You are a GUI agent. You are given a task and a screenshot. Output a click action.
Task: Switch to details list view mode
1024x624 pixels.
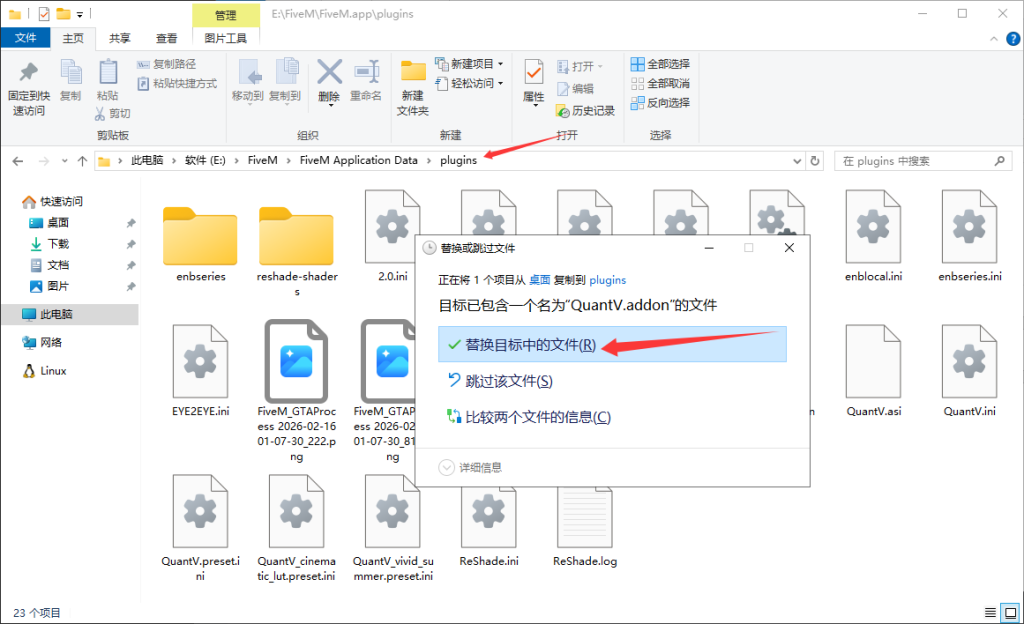[988, 612]
